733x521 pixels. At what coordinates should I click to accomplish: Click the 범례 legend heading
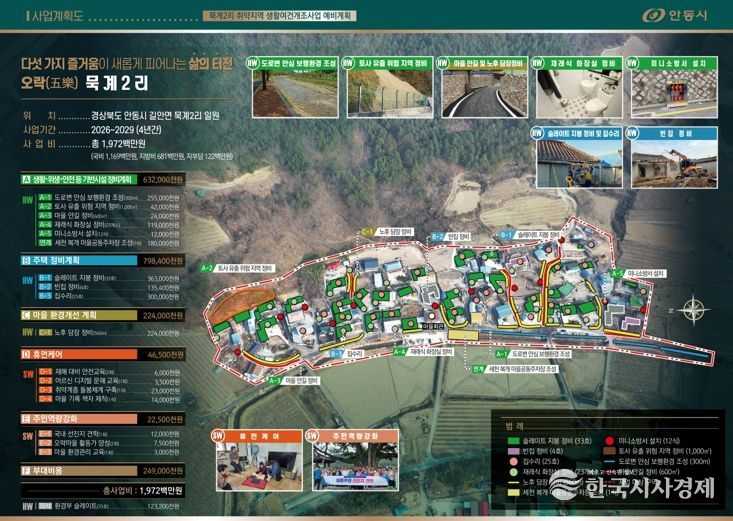click(x=514, y=426)
